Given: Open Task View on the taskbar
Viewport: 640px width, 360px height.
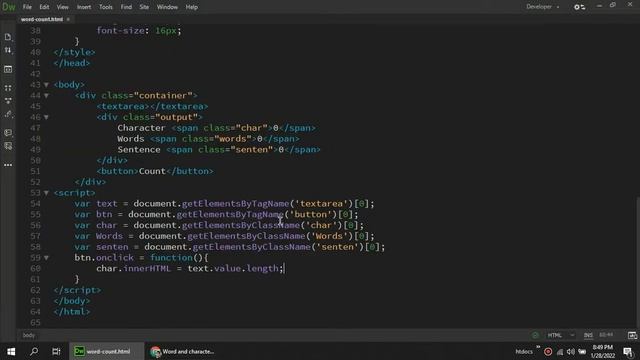Looking at the screenshot, I should [56, 351].
